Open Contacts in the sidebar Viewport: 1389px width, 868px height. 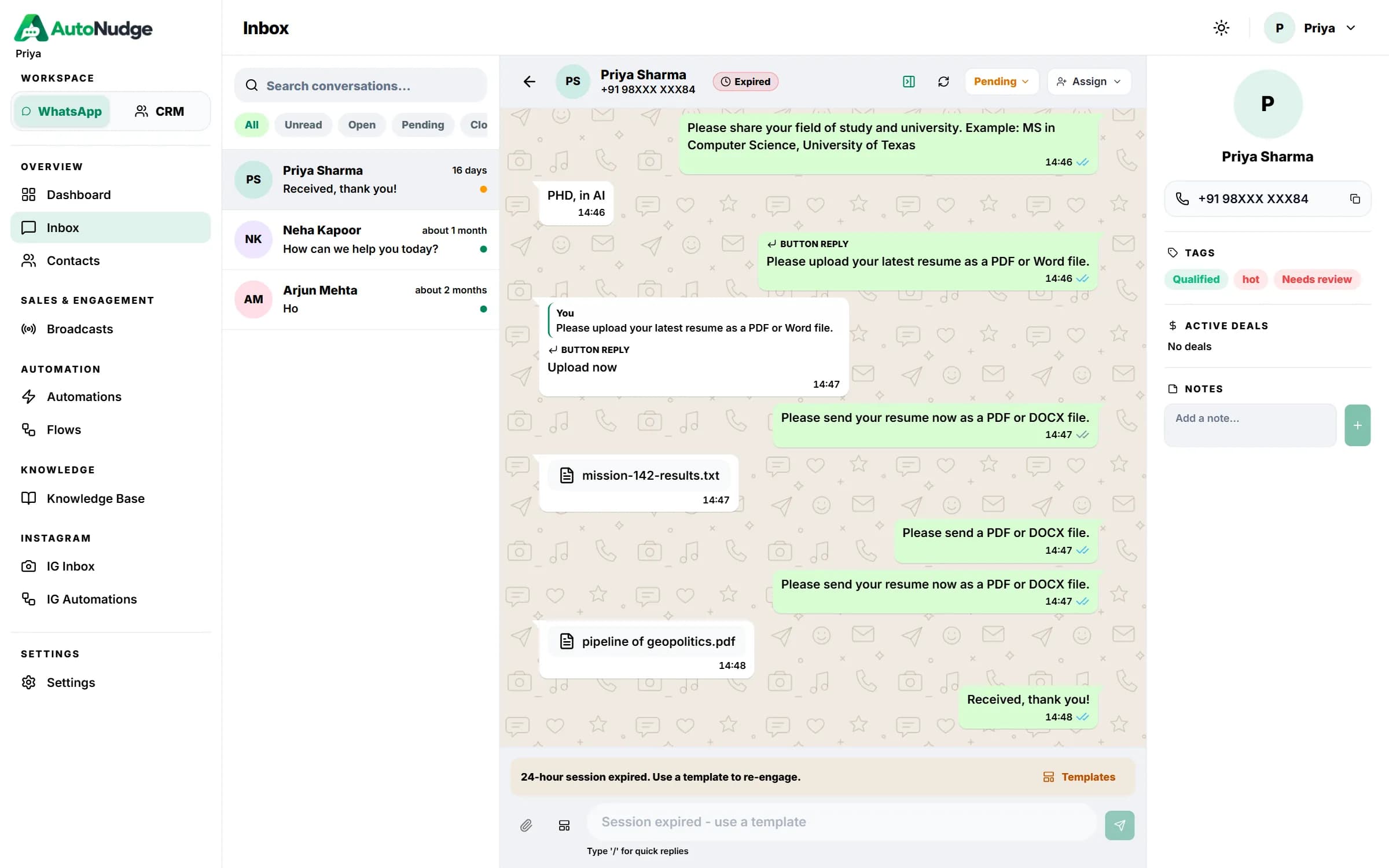pos(111,261)
